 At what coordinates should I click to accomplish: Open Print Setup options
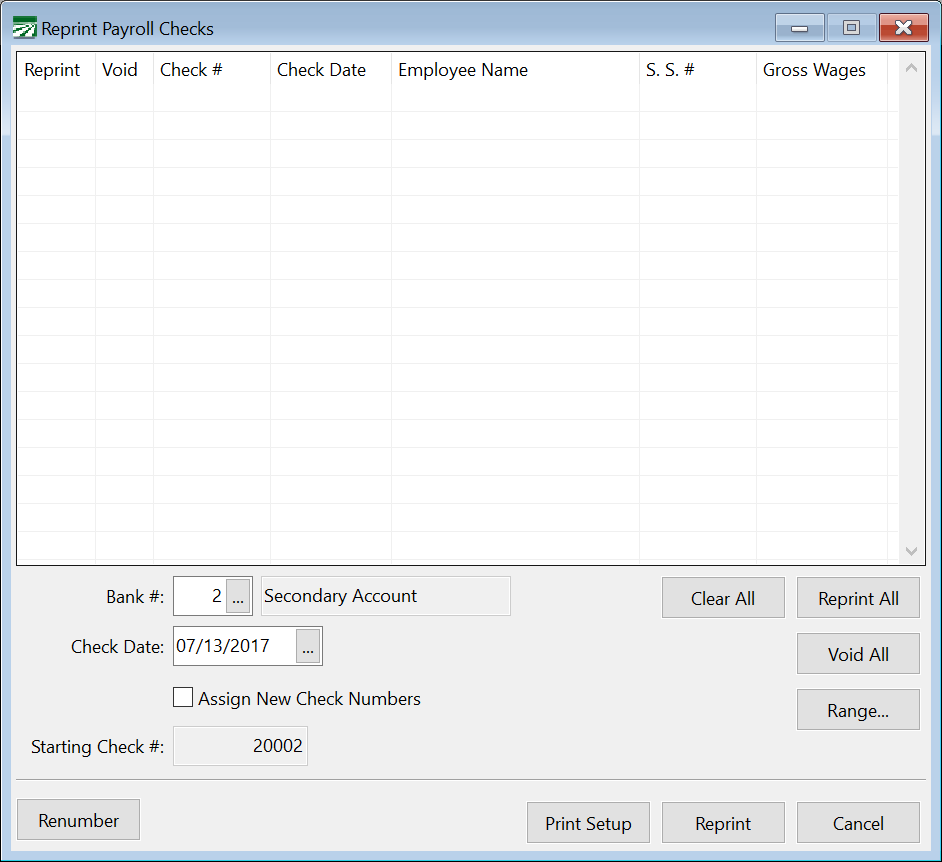(588, 822)
